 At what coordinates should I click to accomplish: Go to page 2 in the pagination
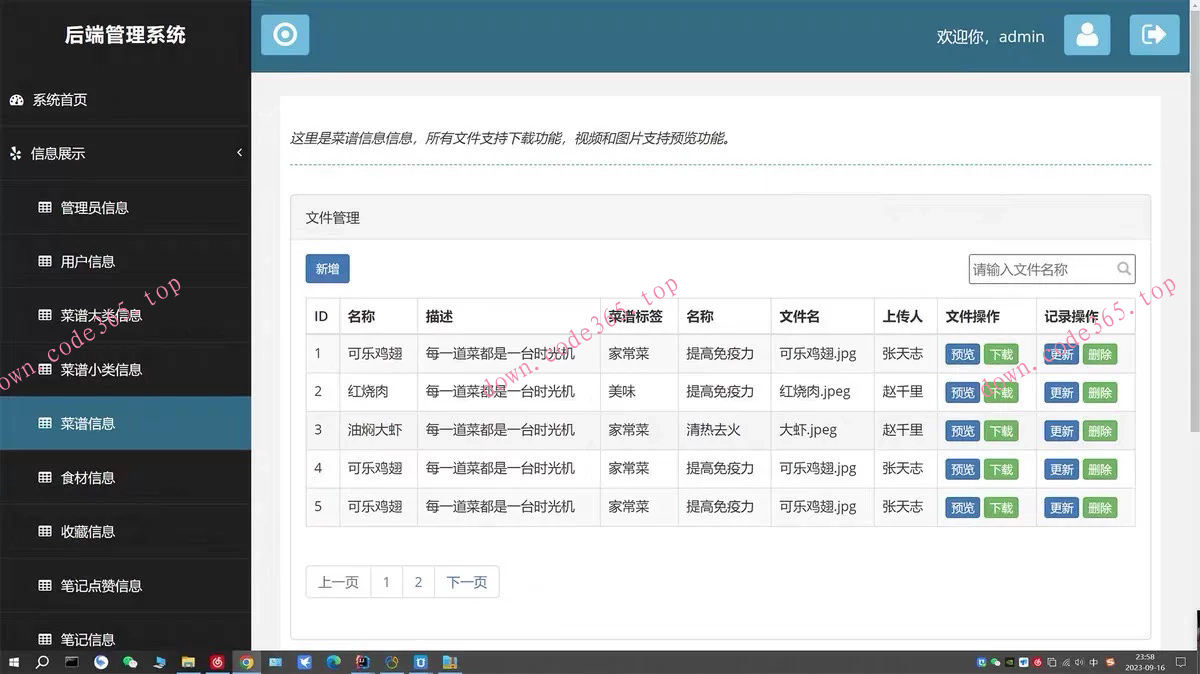click(x=418, y=582)
